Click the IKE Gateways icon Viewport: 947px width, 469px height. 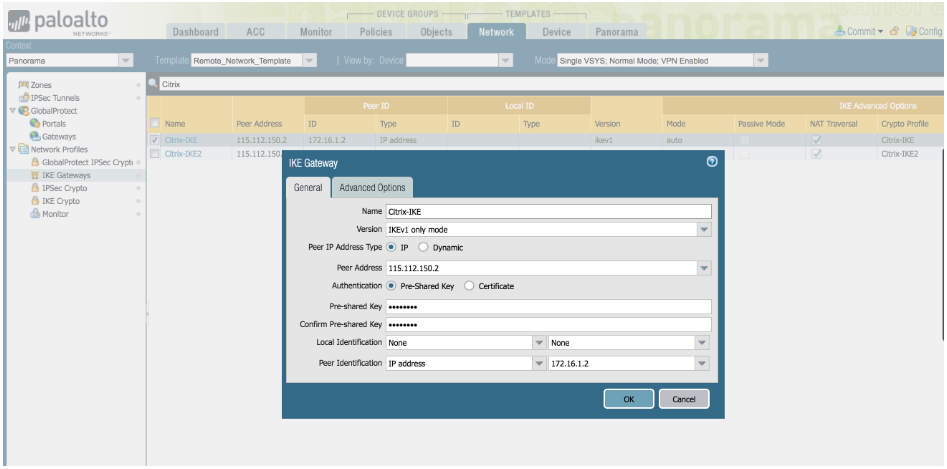pos(35,175)
